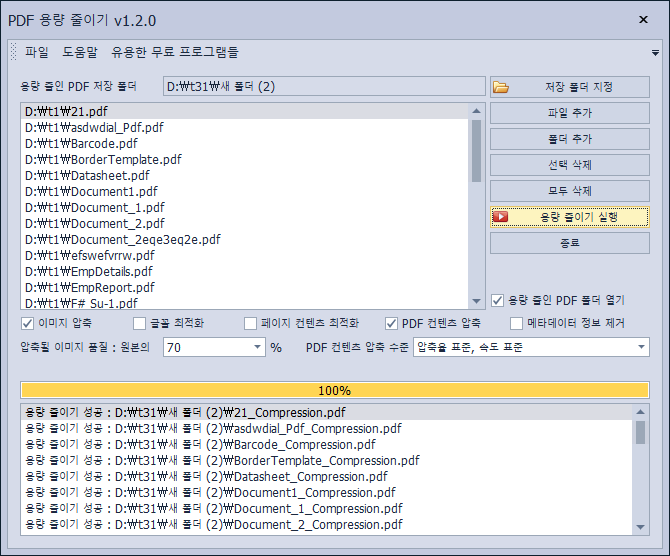Open the 유용한 무료 프로그램들 menu
The image size is (670, 556).
175,52
